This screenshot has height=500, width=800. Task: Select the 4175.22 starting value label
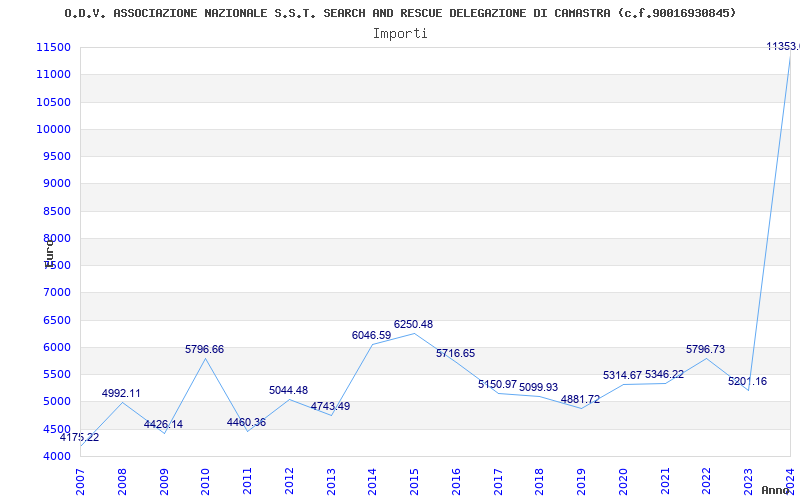coord(79,437)
